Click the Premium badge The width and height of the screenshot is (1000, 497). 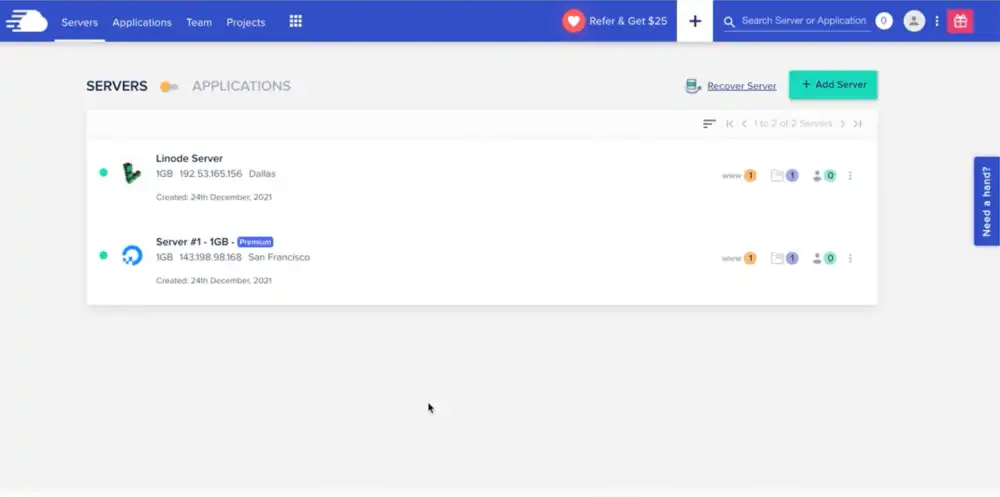[x=255, y=242]
